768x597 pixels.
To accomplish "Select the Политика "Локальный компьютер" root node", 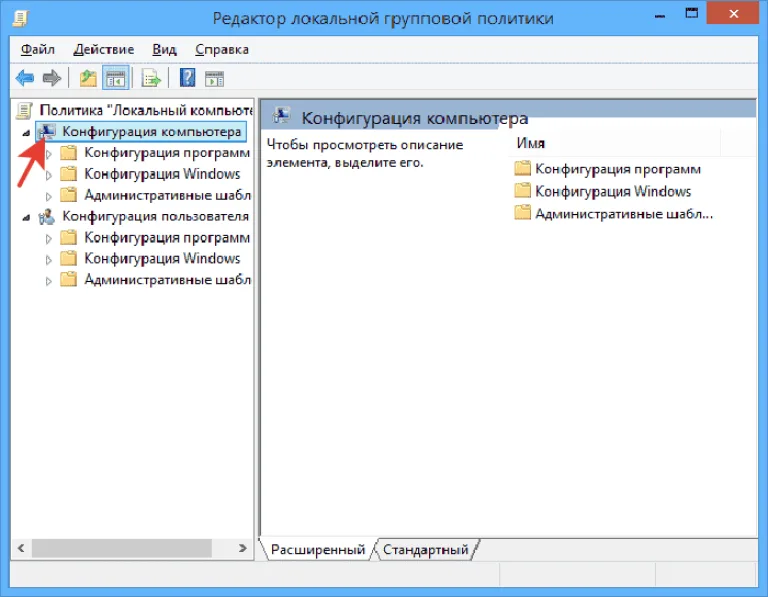I will 145,110.
